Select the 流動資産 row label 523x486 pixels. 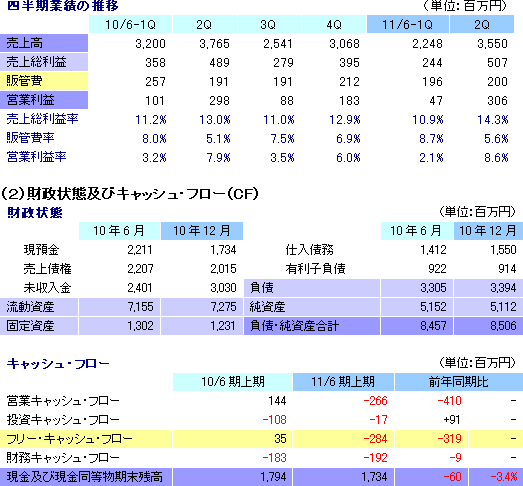pyautogui.click(x=39, y=307)
